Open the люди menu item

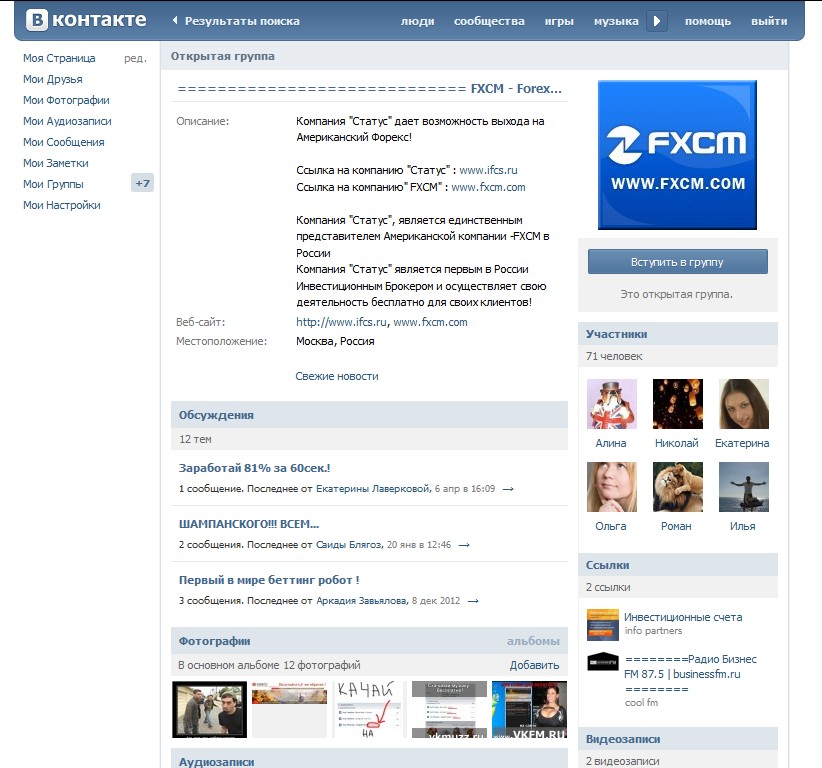coord(417,21)
